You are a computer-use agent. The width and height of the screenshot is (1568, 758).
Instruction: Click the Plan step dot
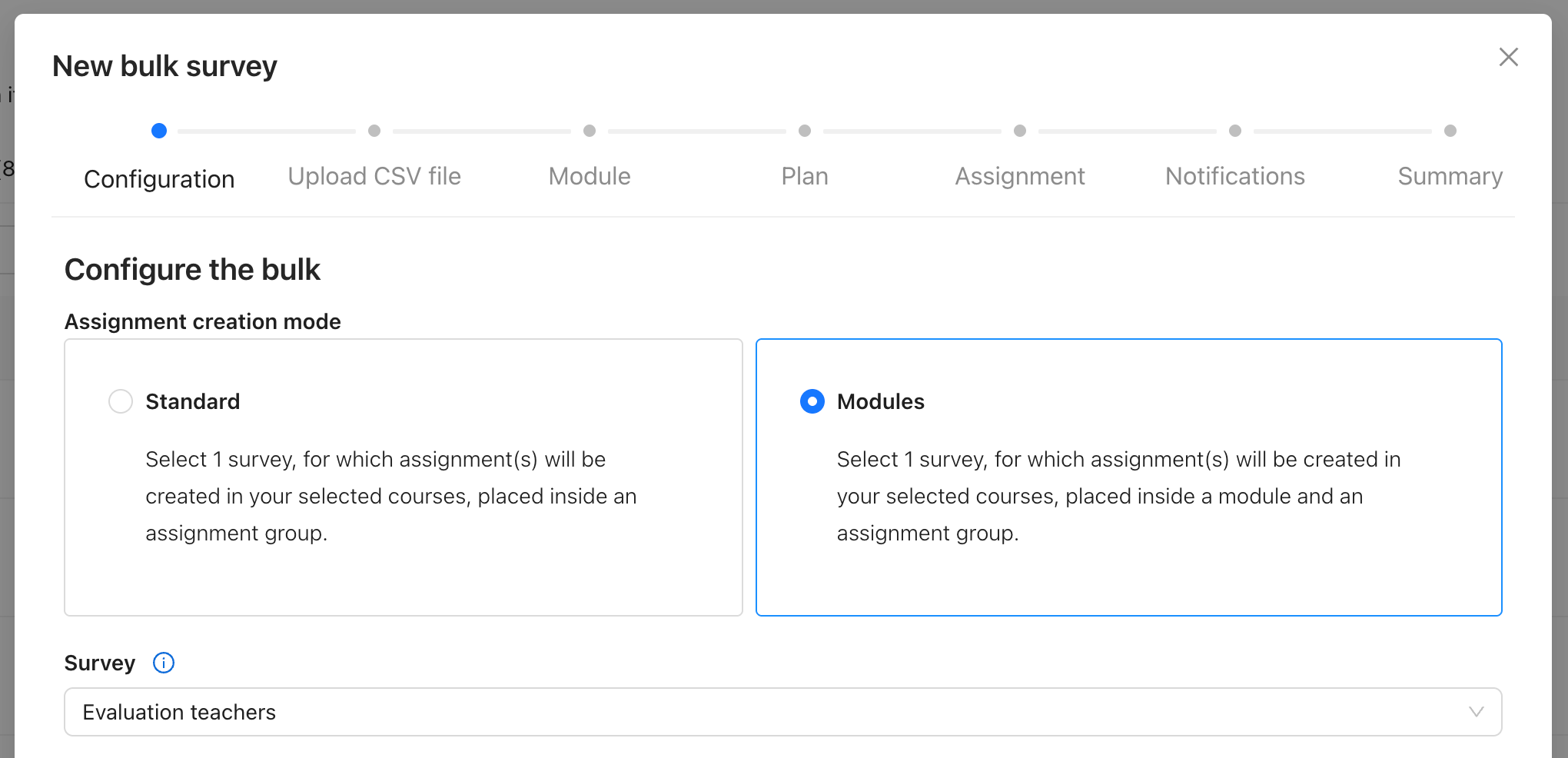click(x=805, y=131)
